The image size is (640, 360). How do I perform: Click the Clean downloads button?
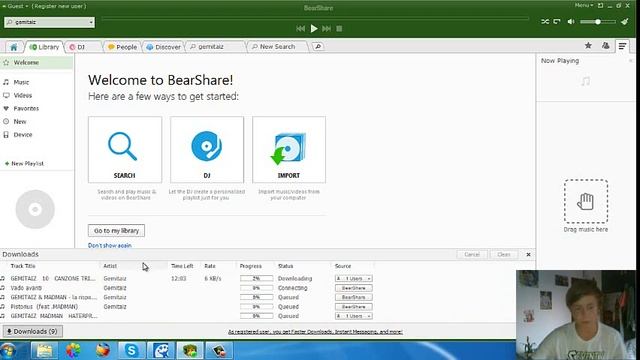pos(504,254)
